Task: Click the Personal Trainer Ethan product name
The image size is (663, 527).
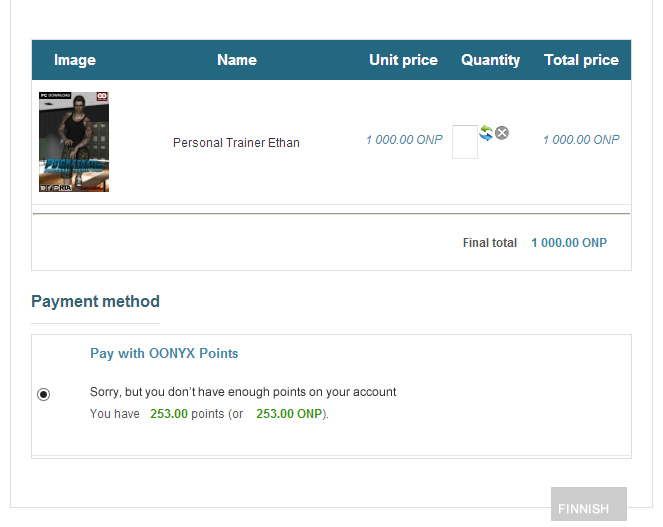Action: point(236,143)
